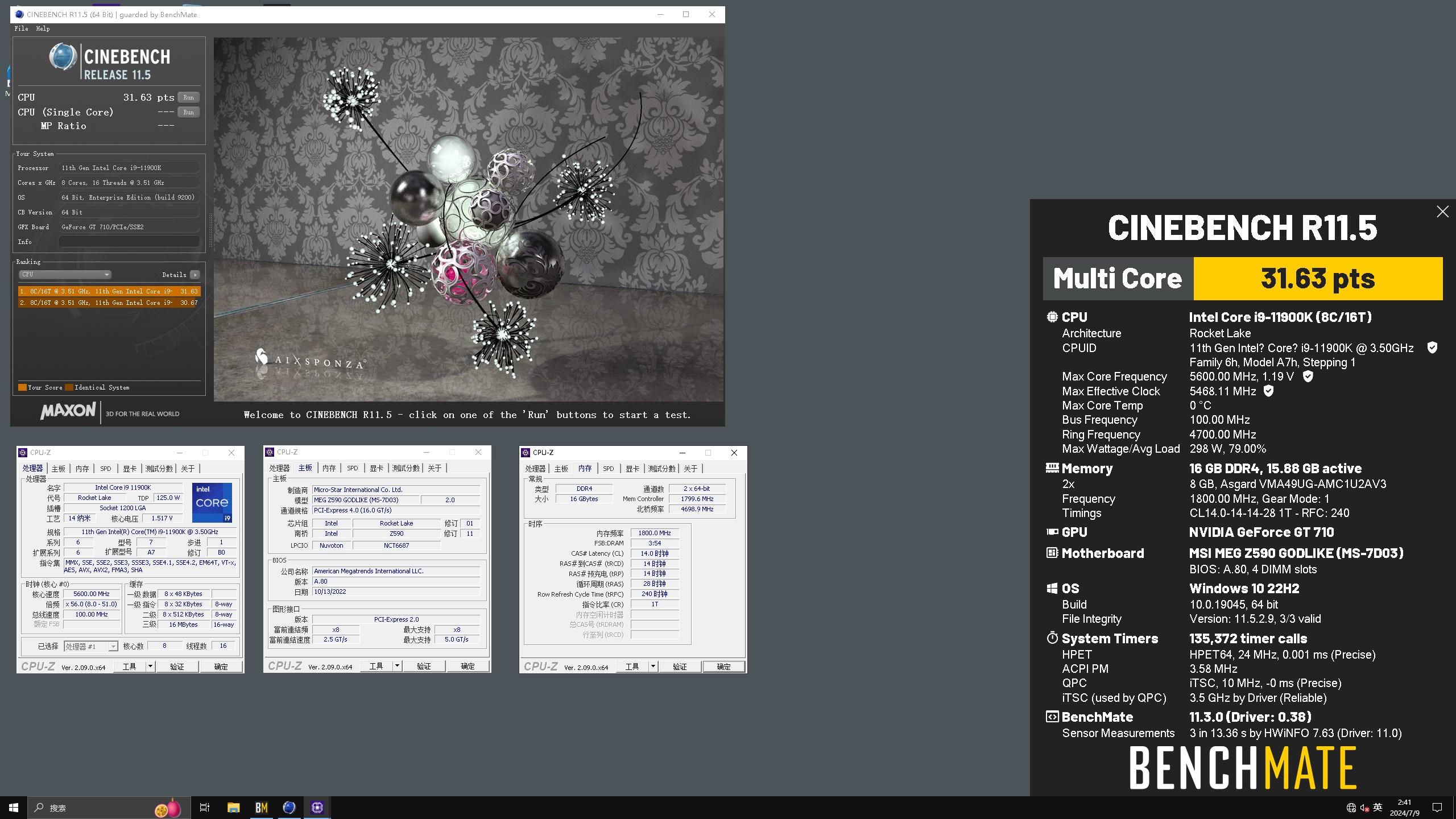This screenshot has height=819, width=1456.
Task: Open the notification center icon
Action: click(1437, 808)
